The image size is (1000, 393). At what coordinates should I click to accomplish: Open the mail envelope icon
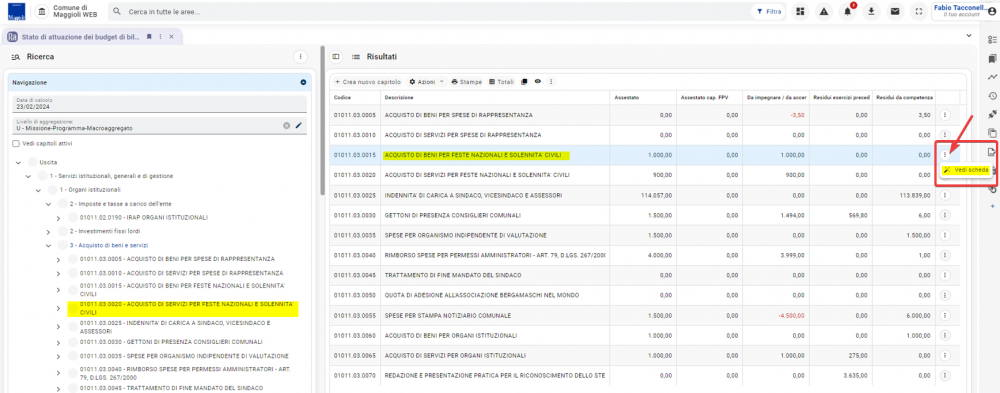pos(895,11)
